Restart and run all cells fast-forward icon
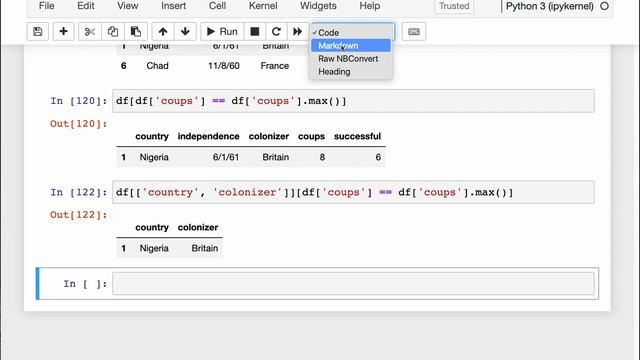Image resolution: width=640 pixels, height=360 pixels. tap(298, 31)
